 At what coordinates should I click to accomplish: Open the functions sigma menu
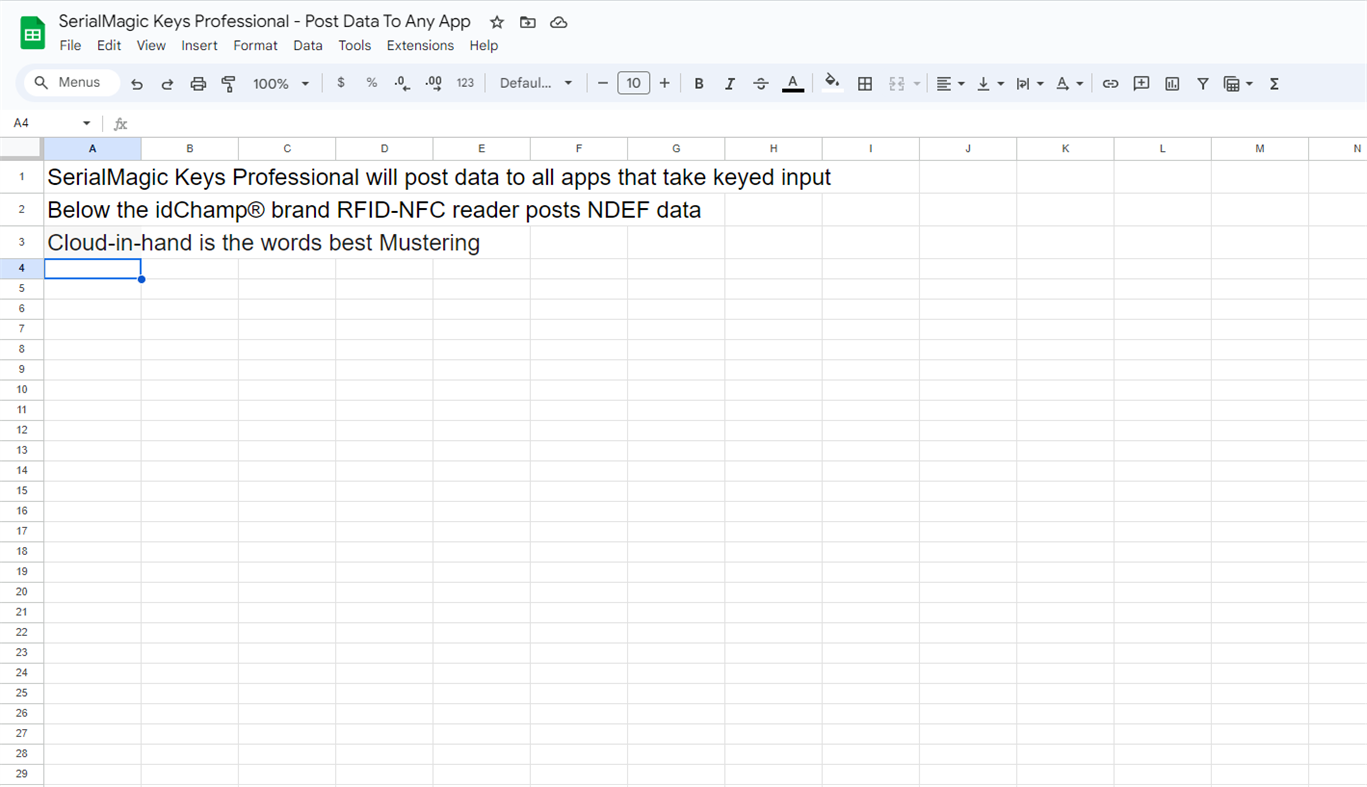1274,84
